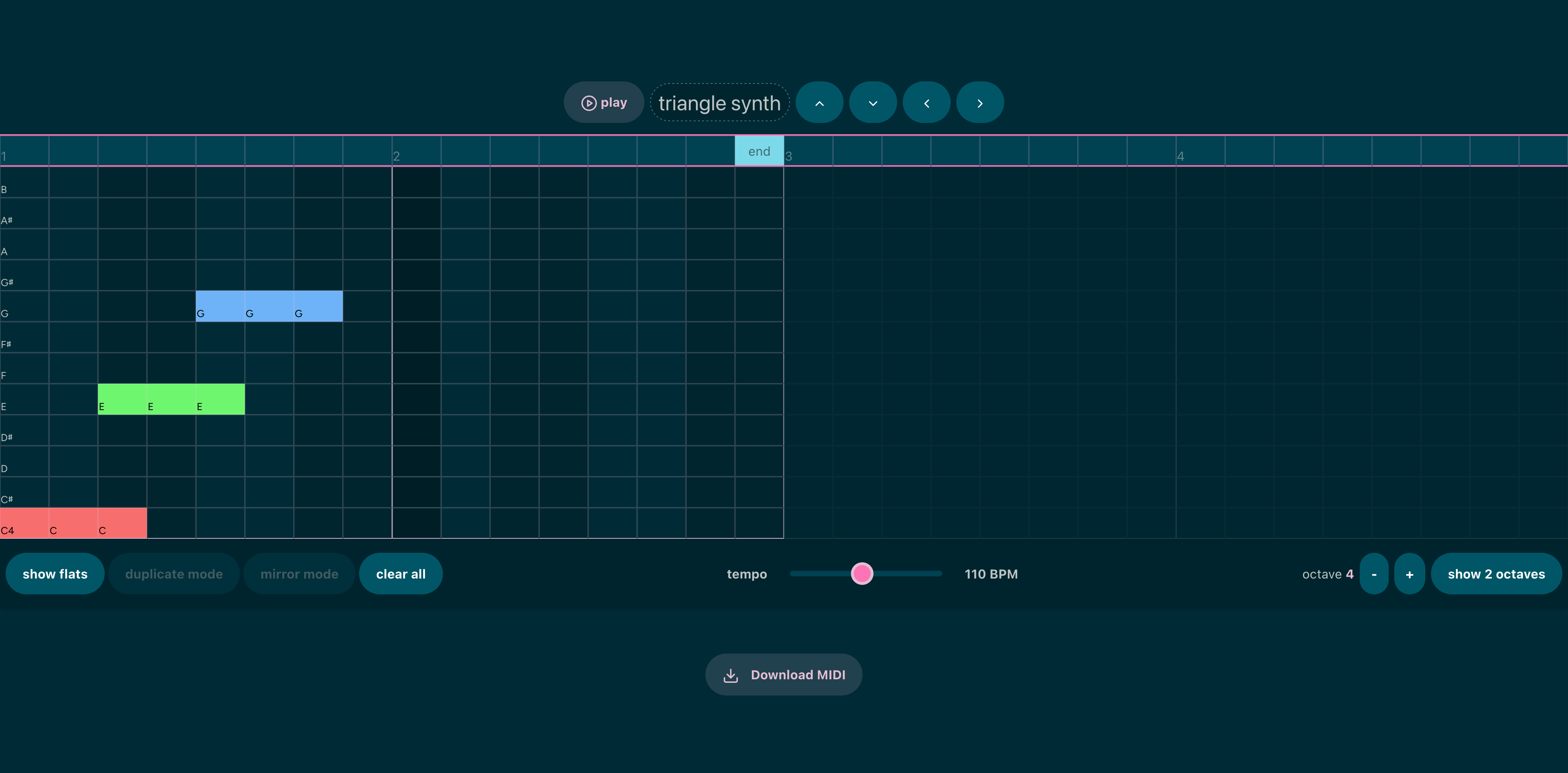
Task: Shift notes down with the down chevron
Action: [873, 103]
